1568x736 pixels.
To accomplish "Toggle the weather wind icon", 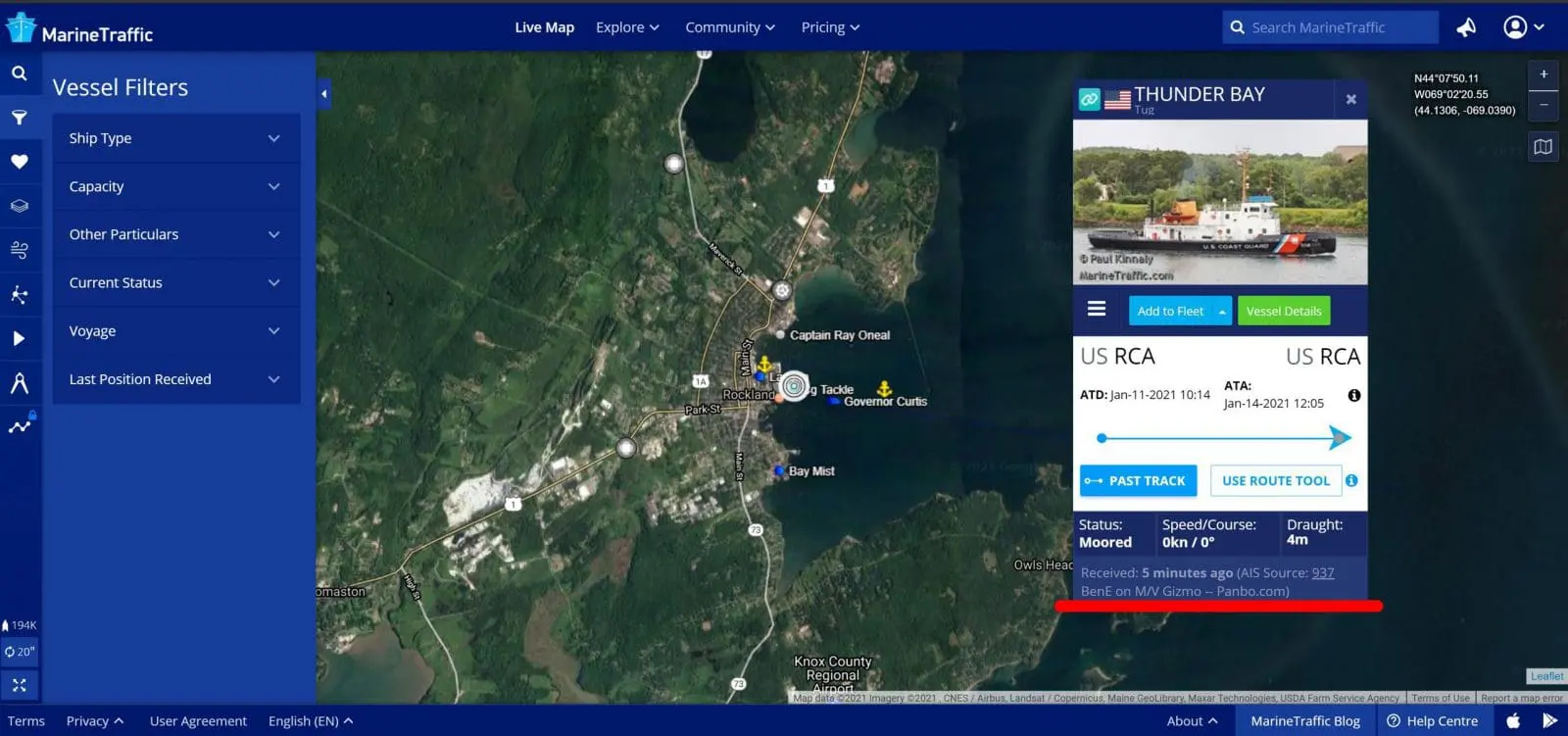I will [x=20, y=250].
